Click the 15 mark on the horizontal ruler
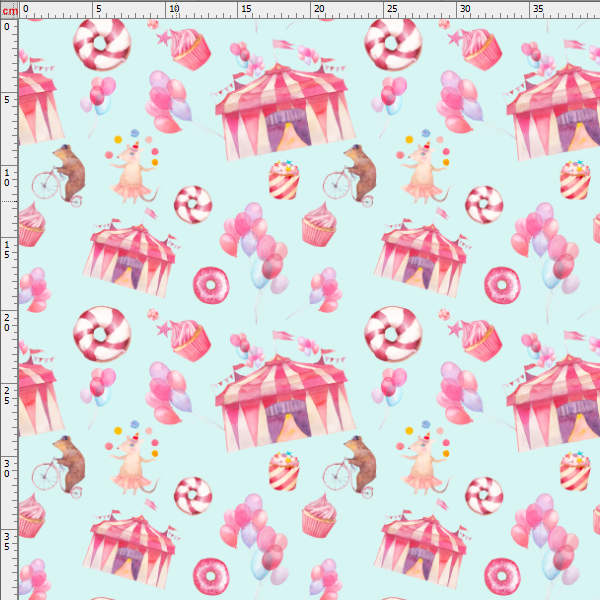Image resolution: width=600 pixels, height=600 pixels. (246, 8)
